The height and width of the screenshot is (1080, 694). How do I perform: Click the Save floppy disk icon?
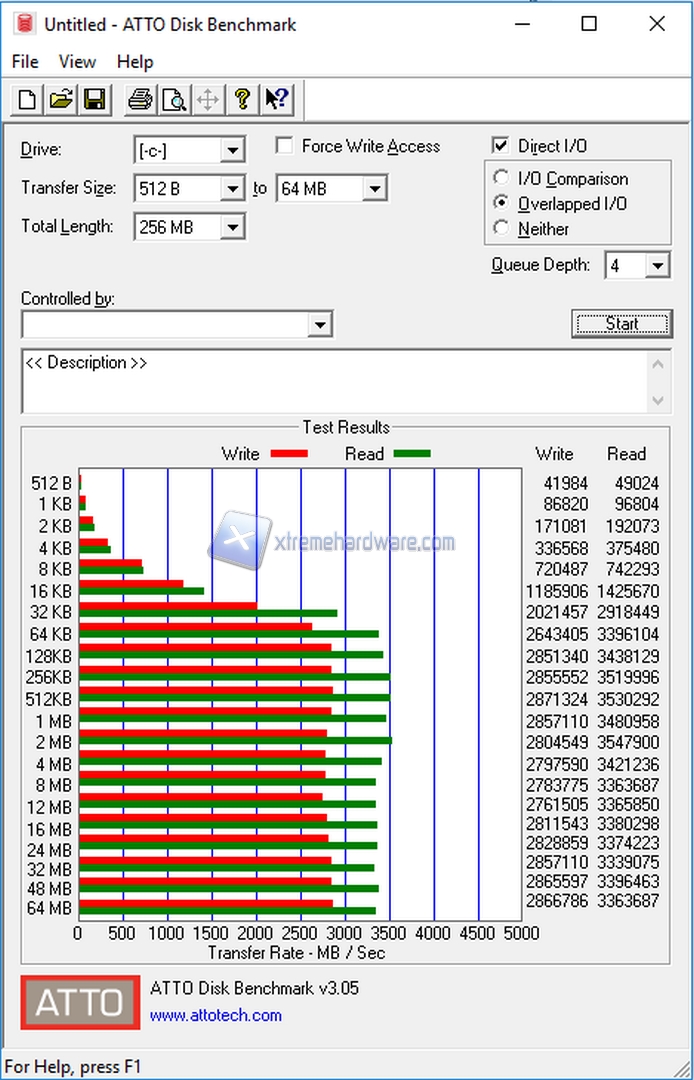94,99
